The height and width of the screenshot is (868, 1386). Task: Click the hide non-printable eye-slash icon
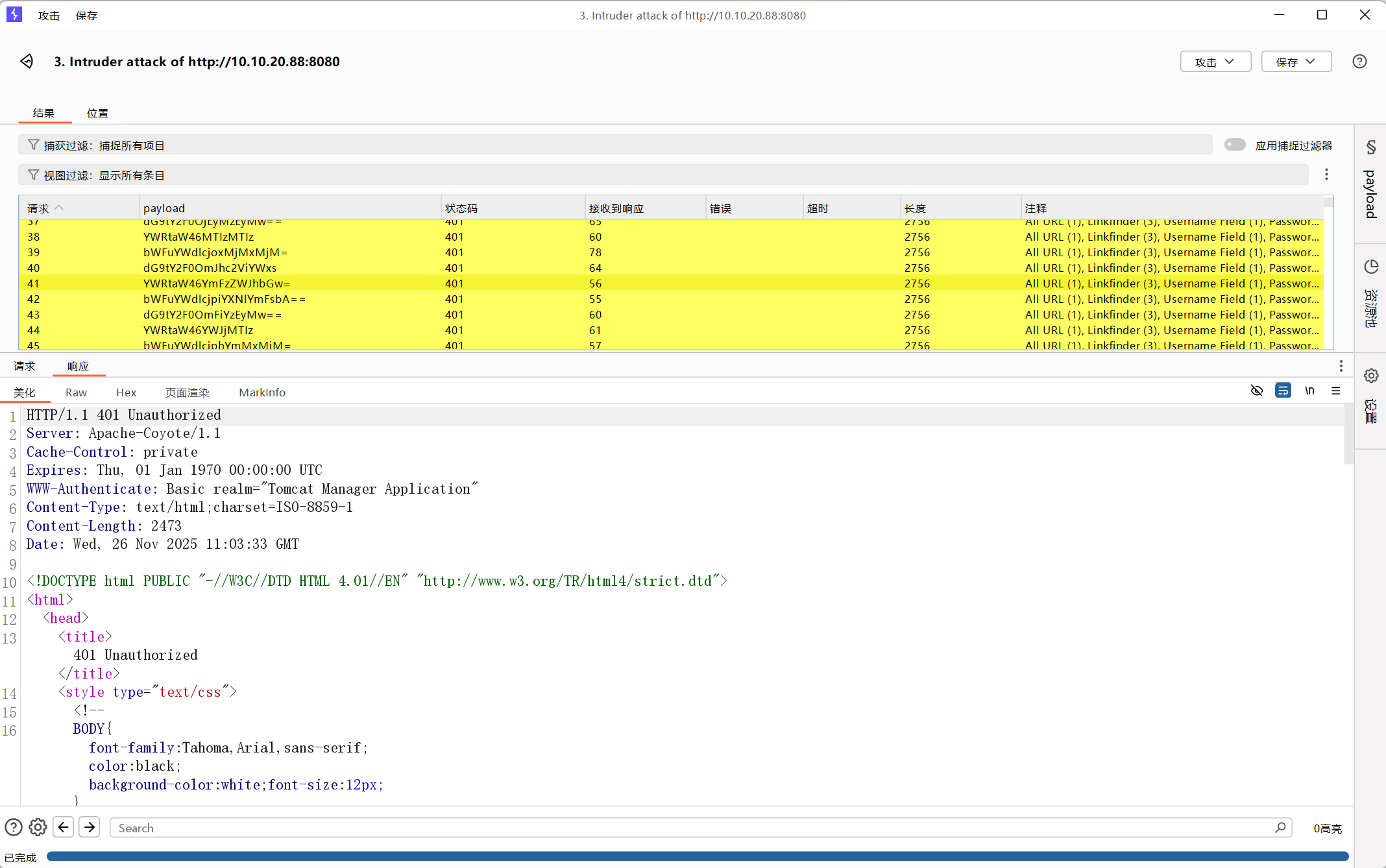(x=1256, y=391)
